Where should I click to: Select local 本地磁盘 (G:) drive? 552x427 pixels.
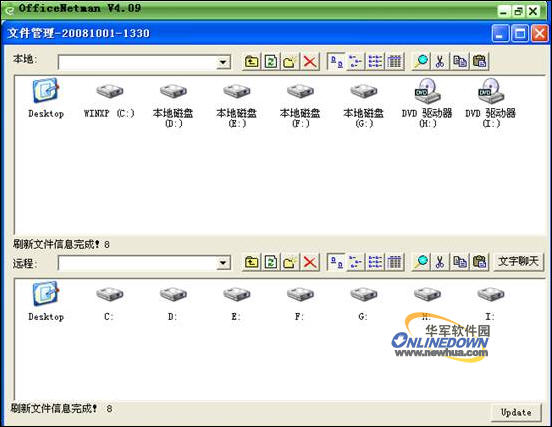363,105
